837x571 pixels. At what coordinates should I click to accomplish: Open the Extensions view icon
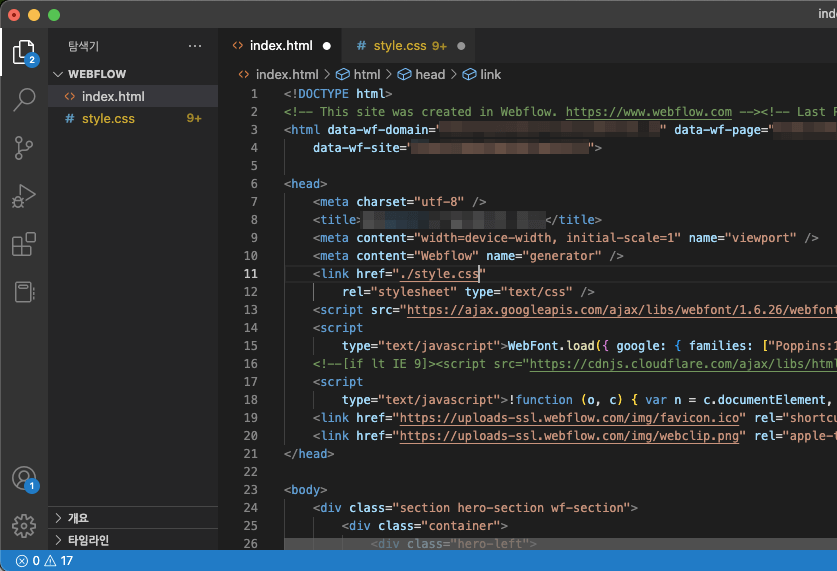(24, 244)
